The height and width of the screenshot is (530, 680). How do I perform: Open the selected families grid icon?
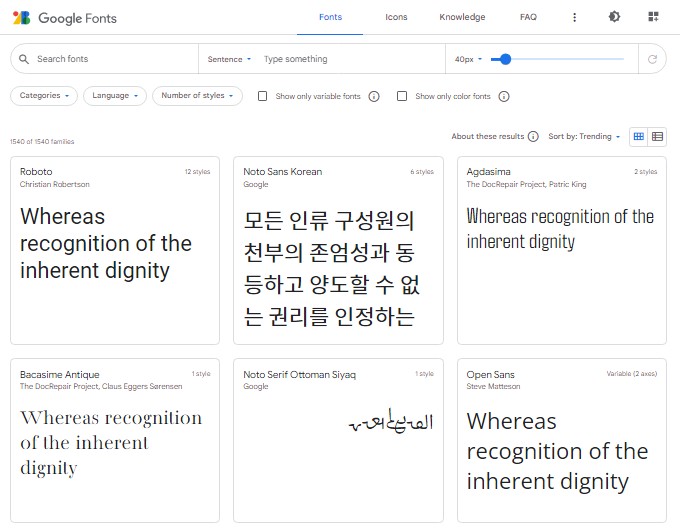[x=654, y=17]
